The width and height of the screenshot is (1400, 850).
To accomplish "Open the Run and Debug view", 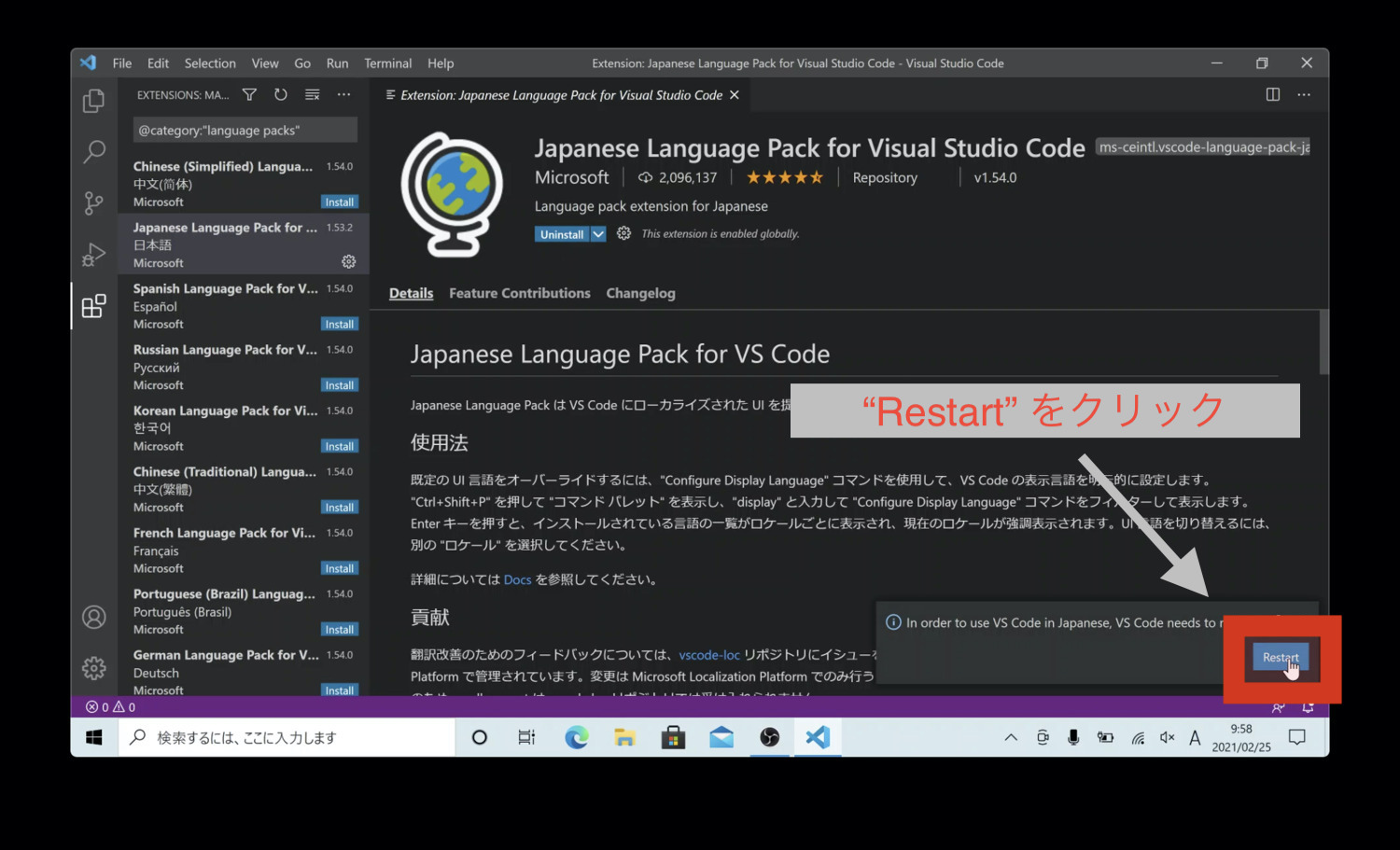I will click(x=93, y=254).
